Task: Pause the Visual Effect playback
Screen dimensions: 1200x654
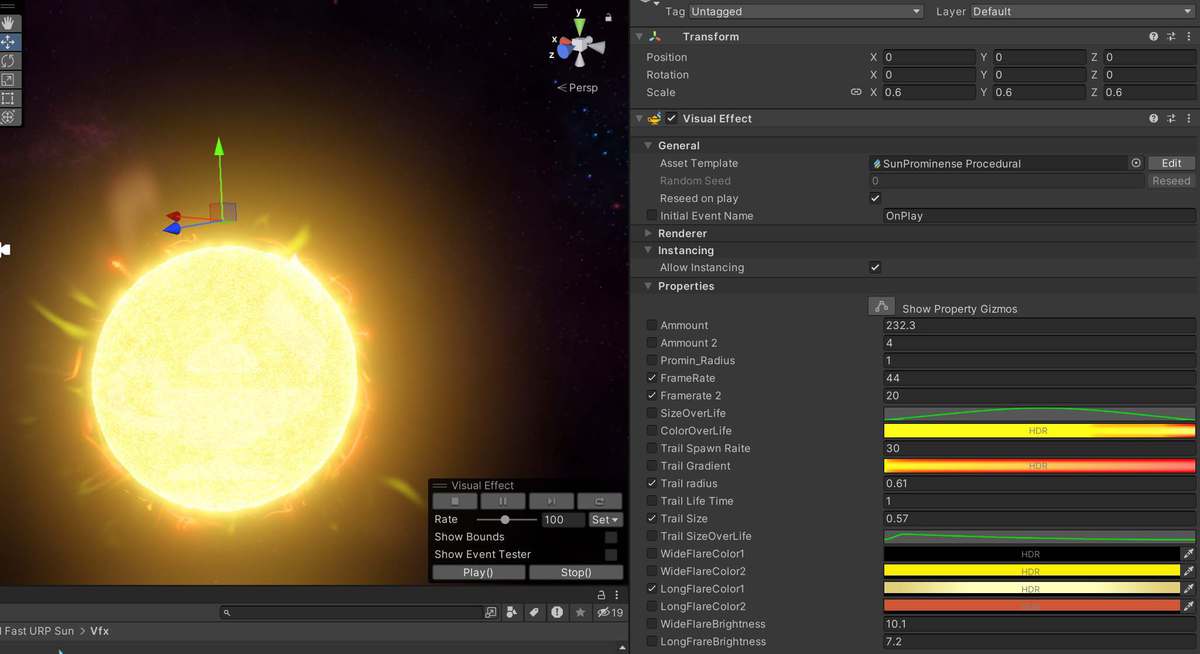Action: (503, 501)
